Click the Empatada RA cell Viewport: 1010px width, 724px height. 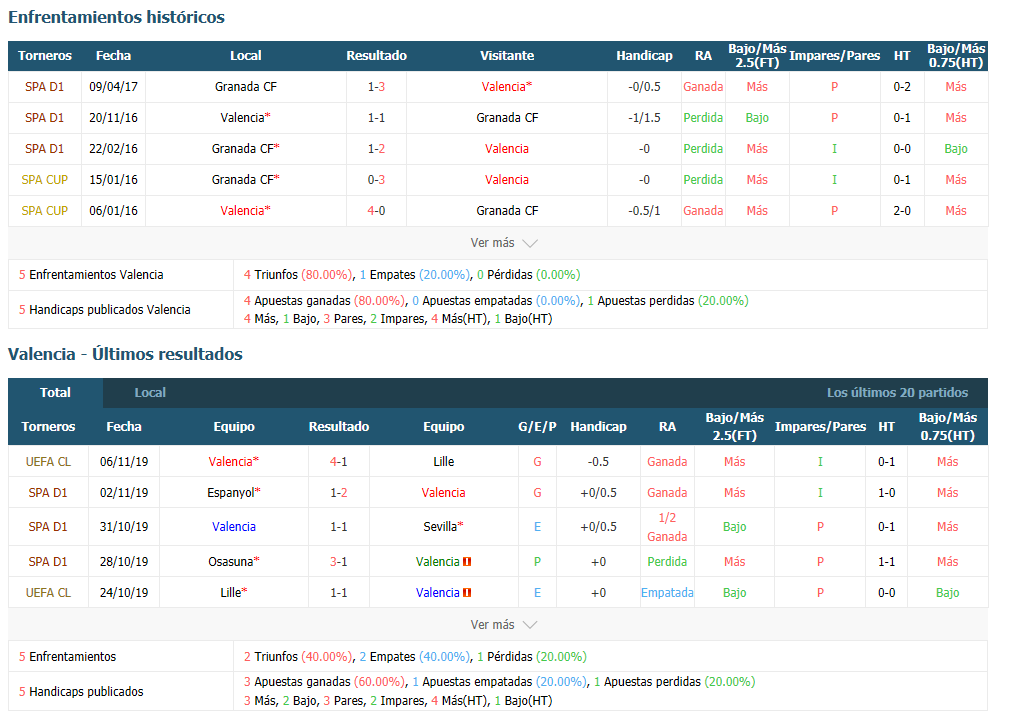pyautogui.click(x=667, y=593)
